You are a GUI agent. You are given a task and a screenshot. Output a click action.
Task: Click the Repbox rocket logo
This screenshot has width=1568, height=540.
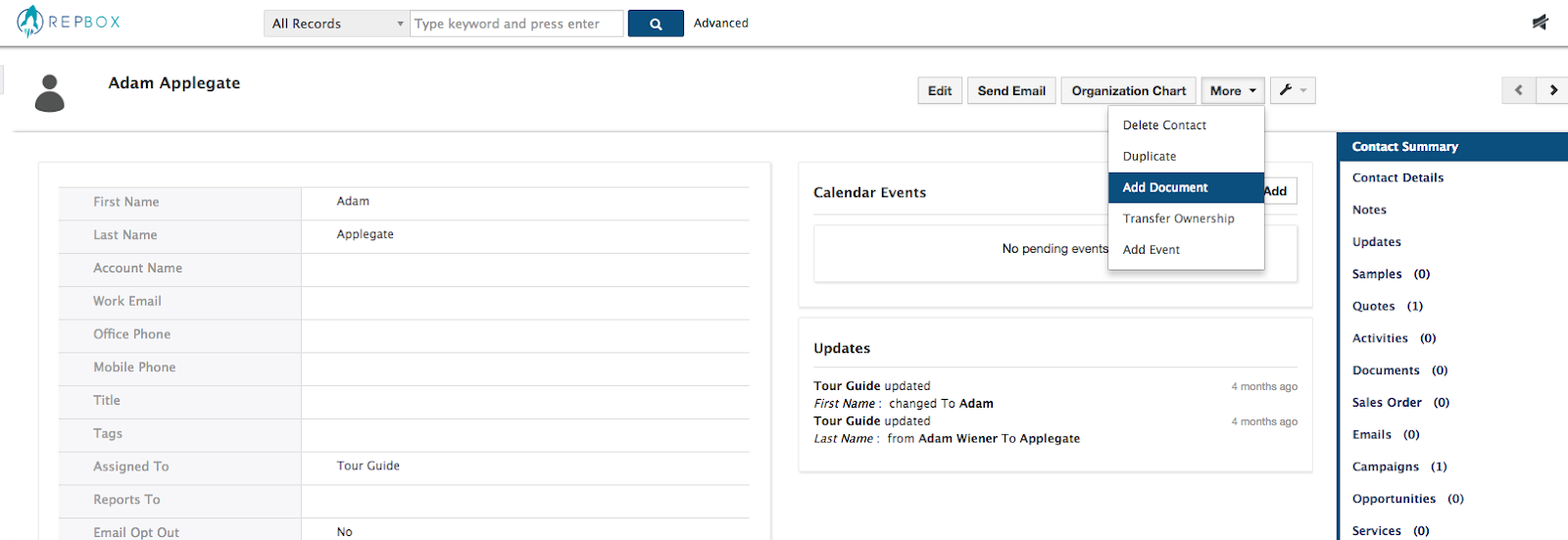(30, 21)
